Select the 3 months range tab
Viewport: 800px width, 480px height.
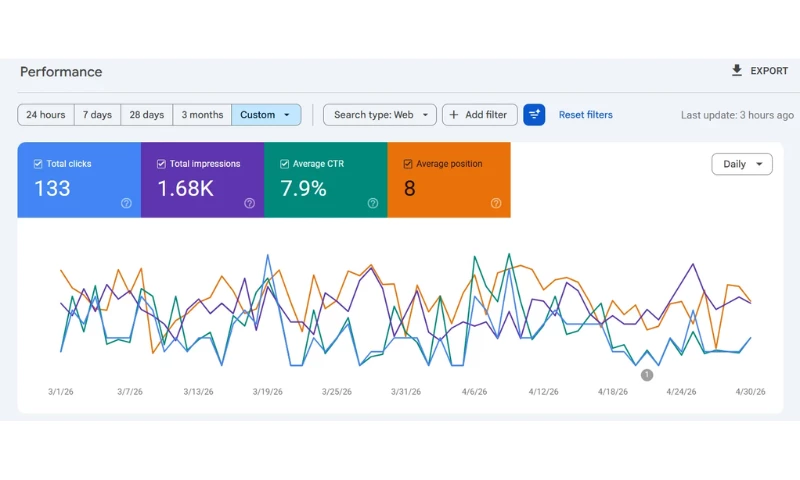coord(203,115)
